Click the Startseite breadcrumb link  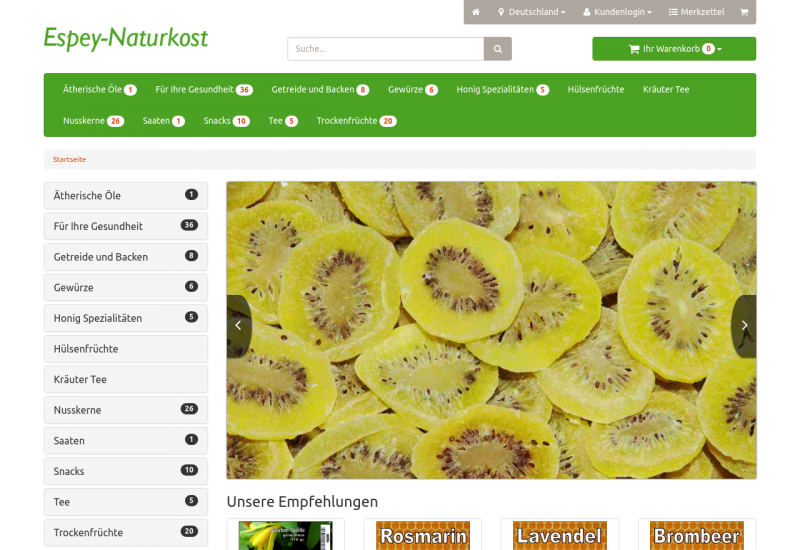pyautogui.click(x=70, y=160)
